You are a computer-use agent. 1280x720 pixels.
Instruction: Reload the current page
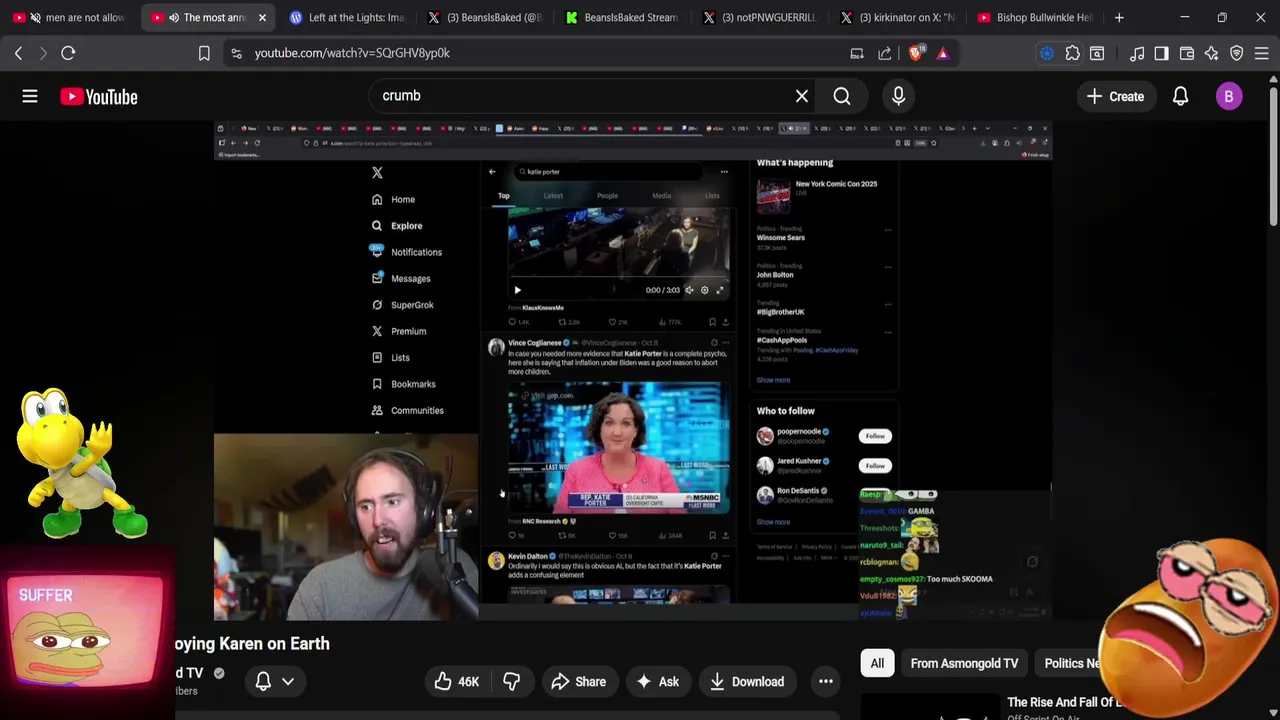68,53
